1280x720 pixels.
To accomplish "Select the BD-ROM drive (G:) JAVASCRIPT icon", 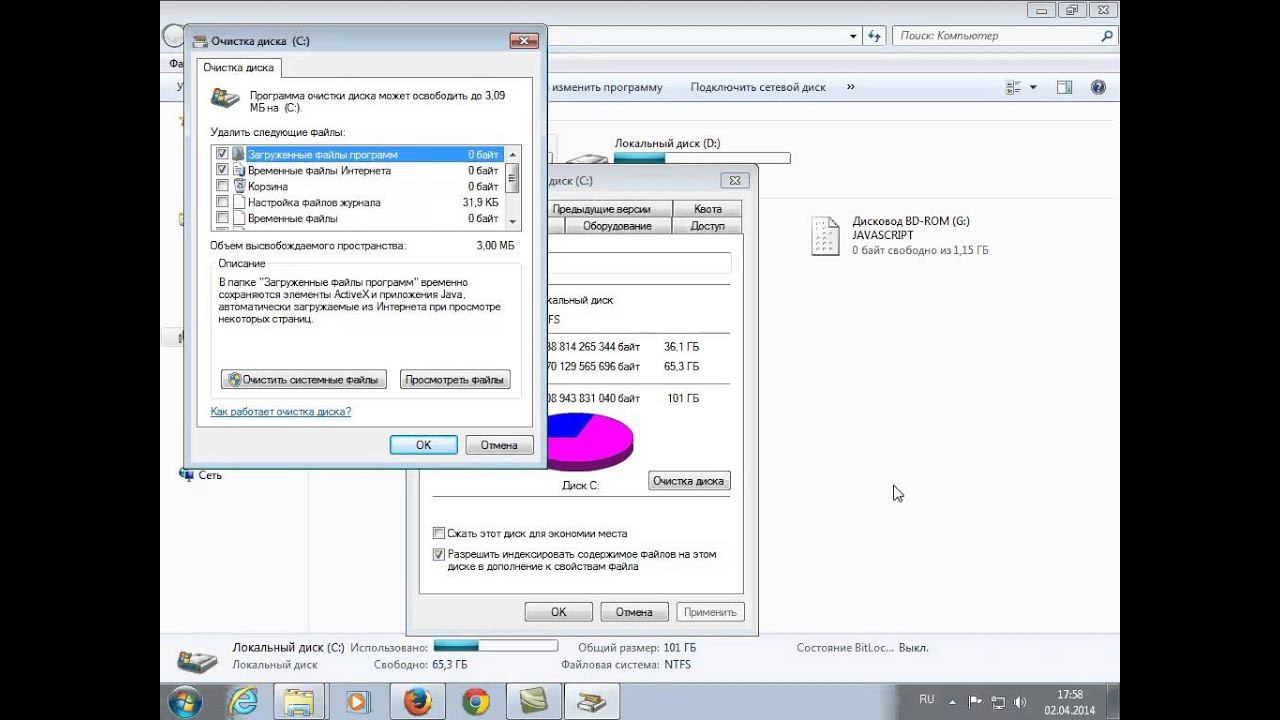I will pos(825,236).
